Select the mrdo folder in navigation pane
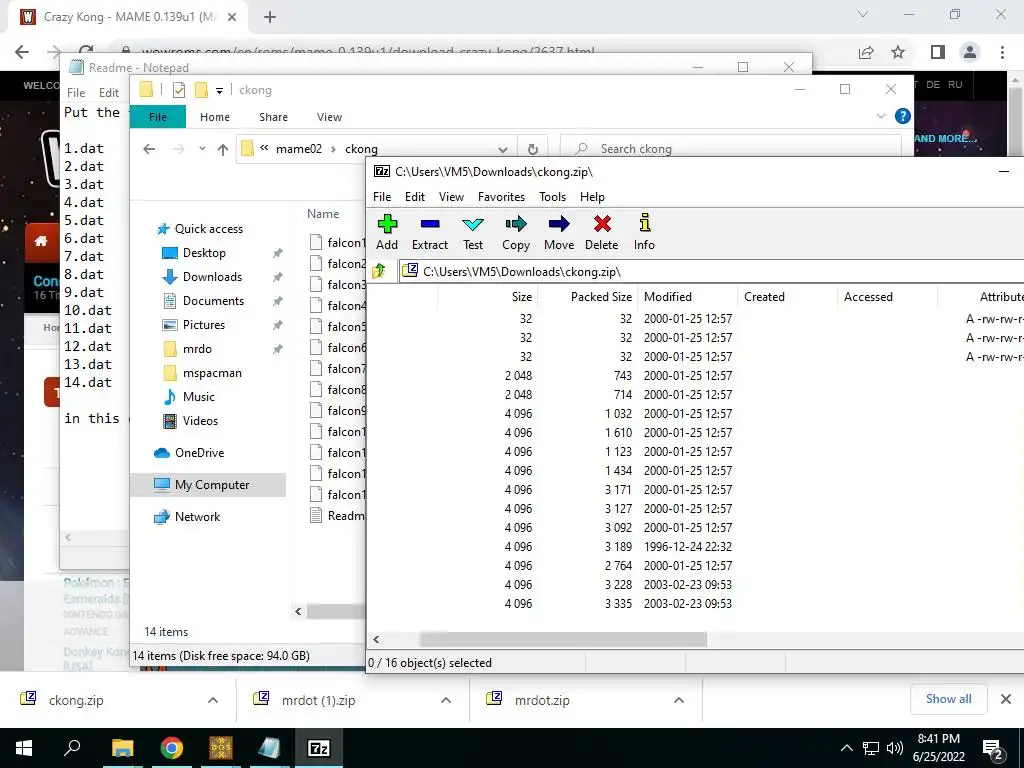1024x768 pixels. (197, 349)
